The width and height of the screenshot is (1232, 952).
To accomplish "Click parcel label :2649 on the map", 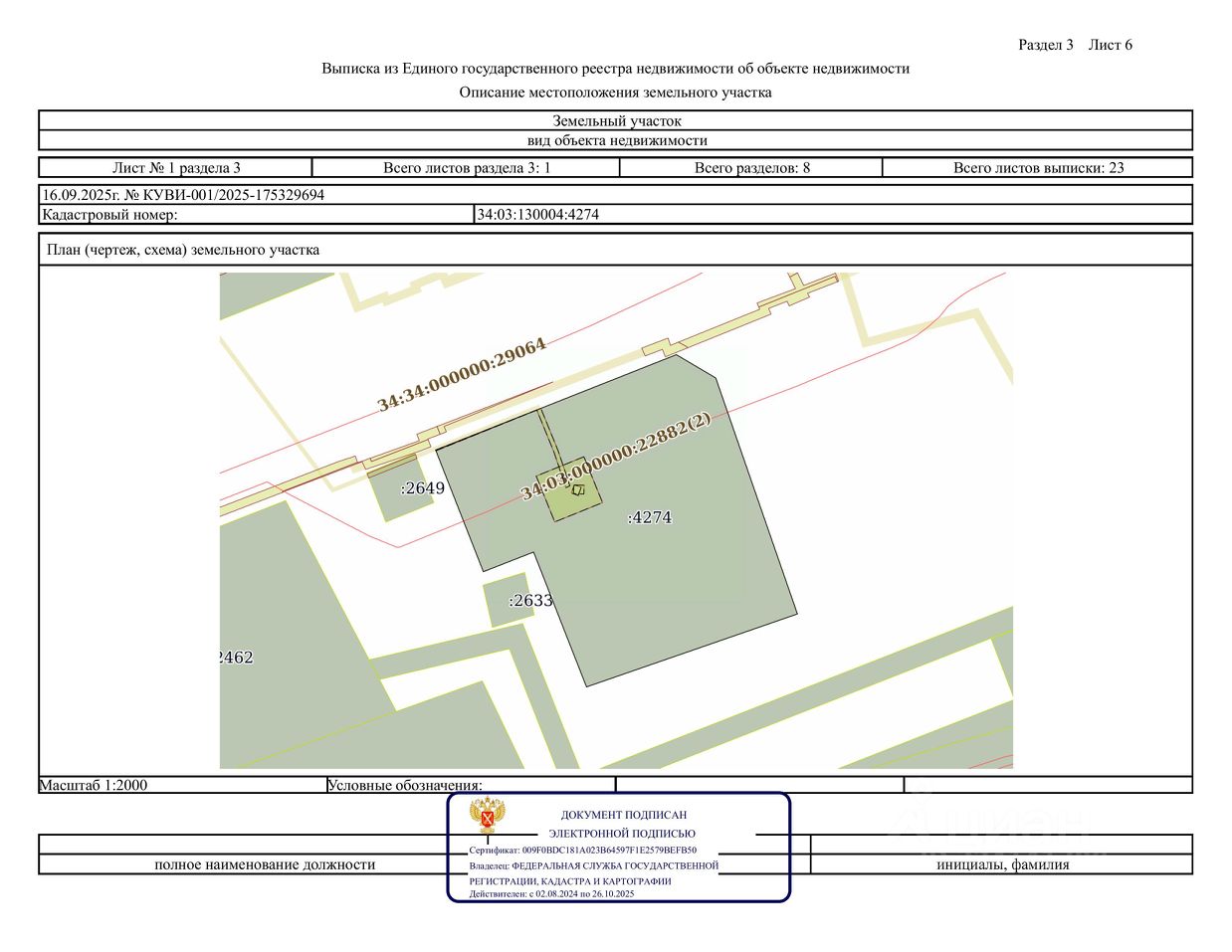I will click(422, 488).
